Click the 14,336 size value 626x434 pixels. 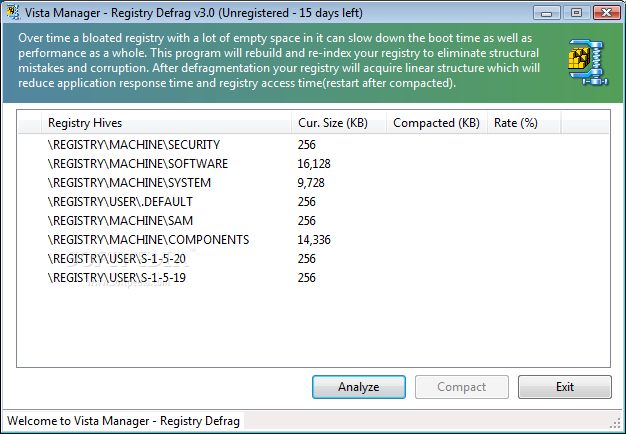tap(314, 240)
